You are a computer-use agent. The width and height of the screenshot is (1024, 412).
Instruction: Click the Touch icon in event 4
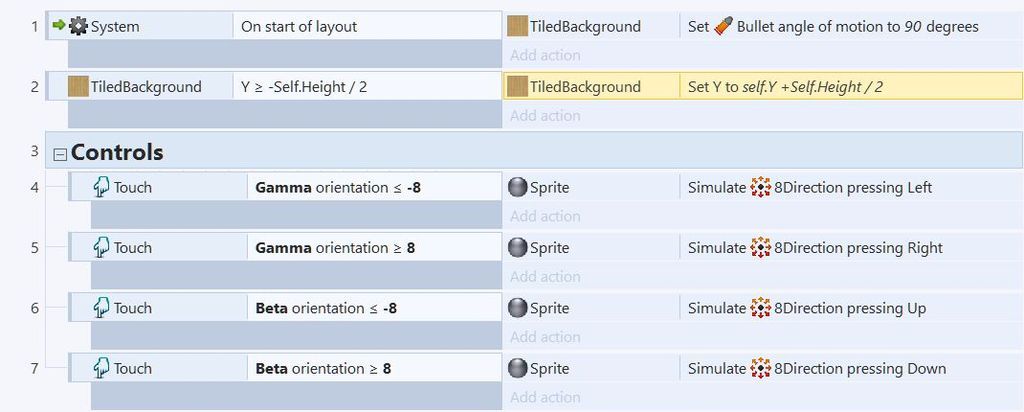(101, 187)
